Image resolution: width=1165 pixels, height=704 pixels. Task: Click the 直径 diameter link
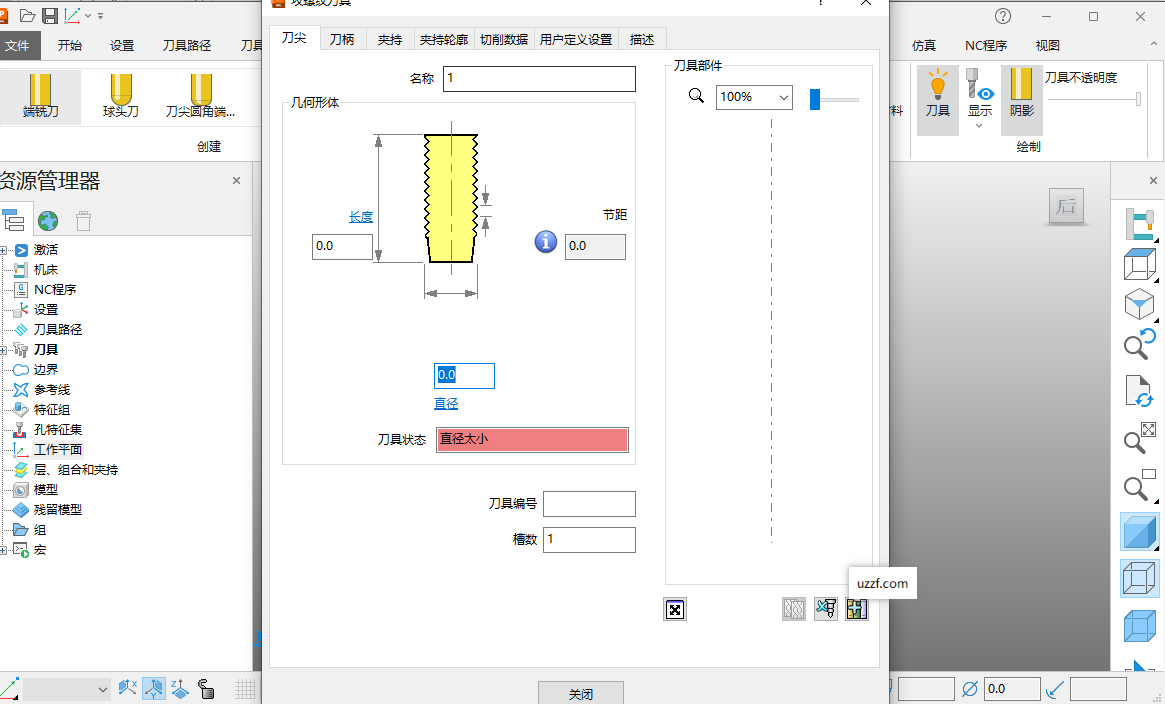446,403
